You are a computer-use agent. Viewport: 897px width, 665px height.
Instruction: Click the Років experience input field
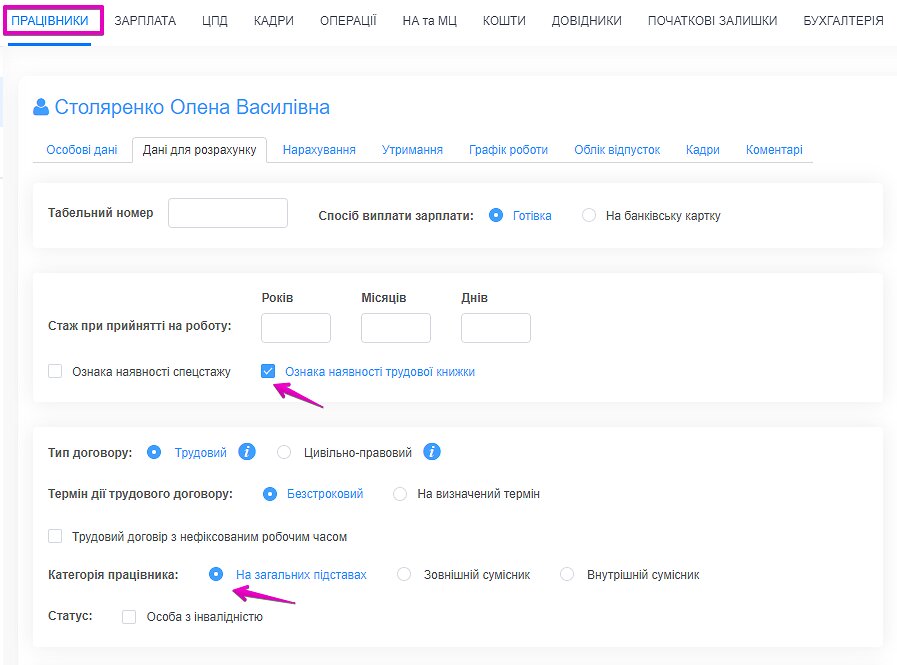(x=296, y=328)
